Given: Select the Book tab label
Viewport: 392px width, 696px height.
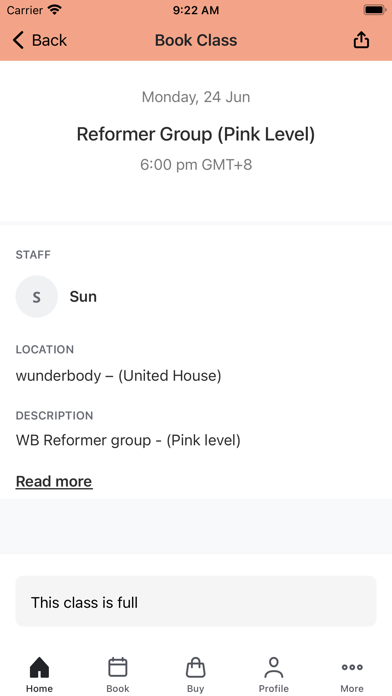Looking at the screenshot, I should 118,688.
